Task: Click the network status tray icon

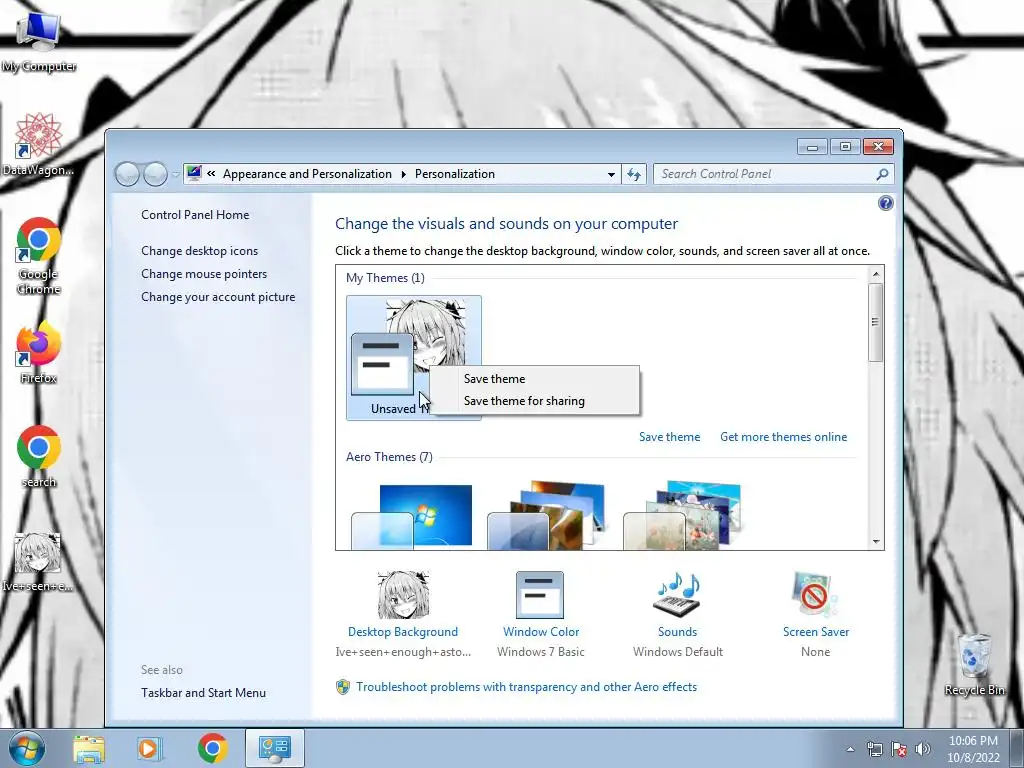Action: (874, 749)
